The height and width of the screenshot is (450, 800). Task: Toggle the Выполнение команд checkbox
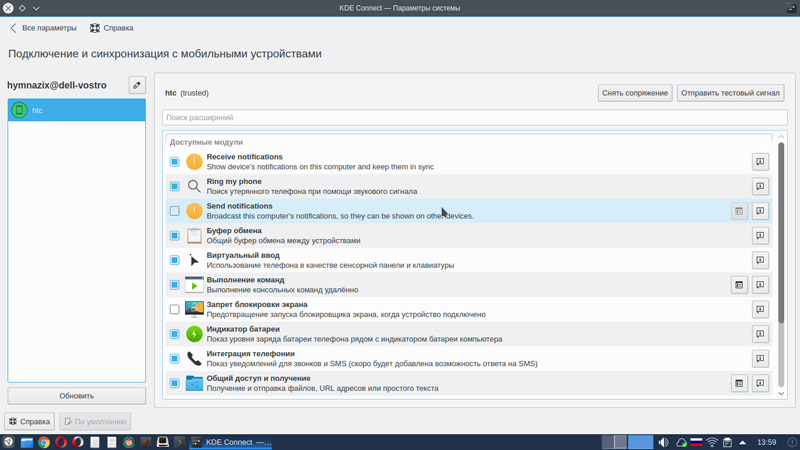click(174, 285)
